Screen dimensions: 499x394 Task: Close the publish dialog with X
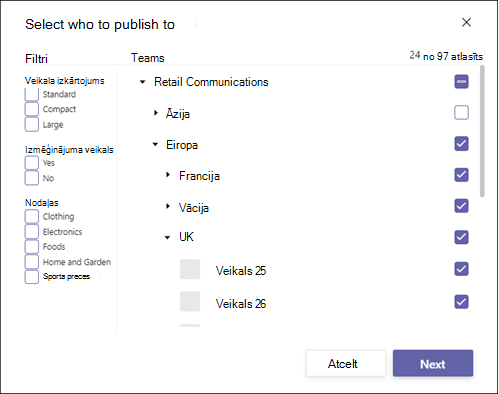tap(466, 22)
